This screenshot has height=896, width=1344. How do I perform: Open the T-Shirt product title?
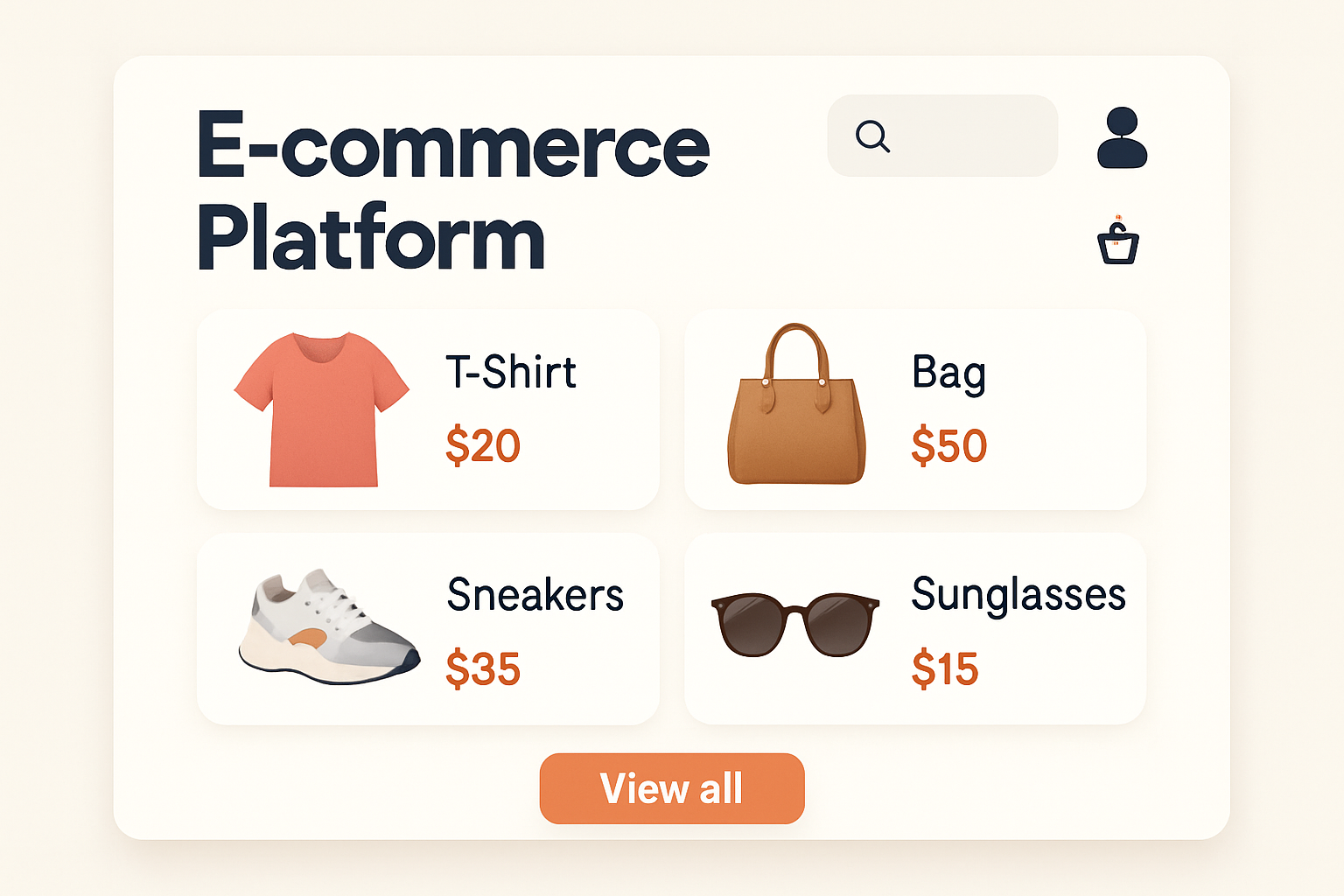[511, 372]
